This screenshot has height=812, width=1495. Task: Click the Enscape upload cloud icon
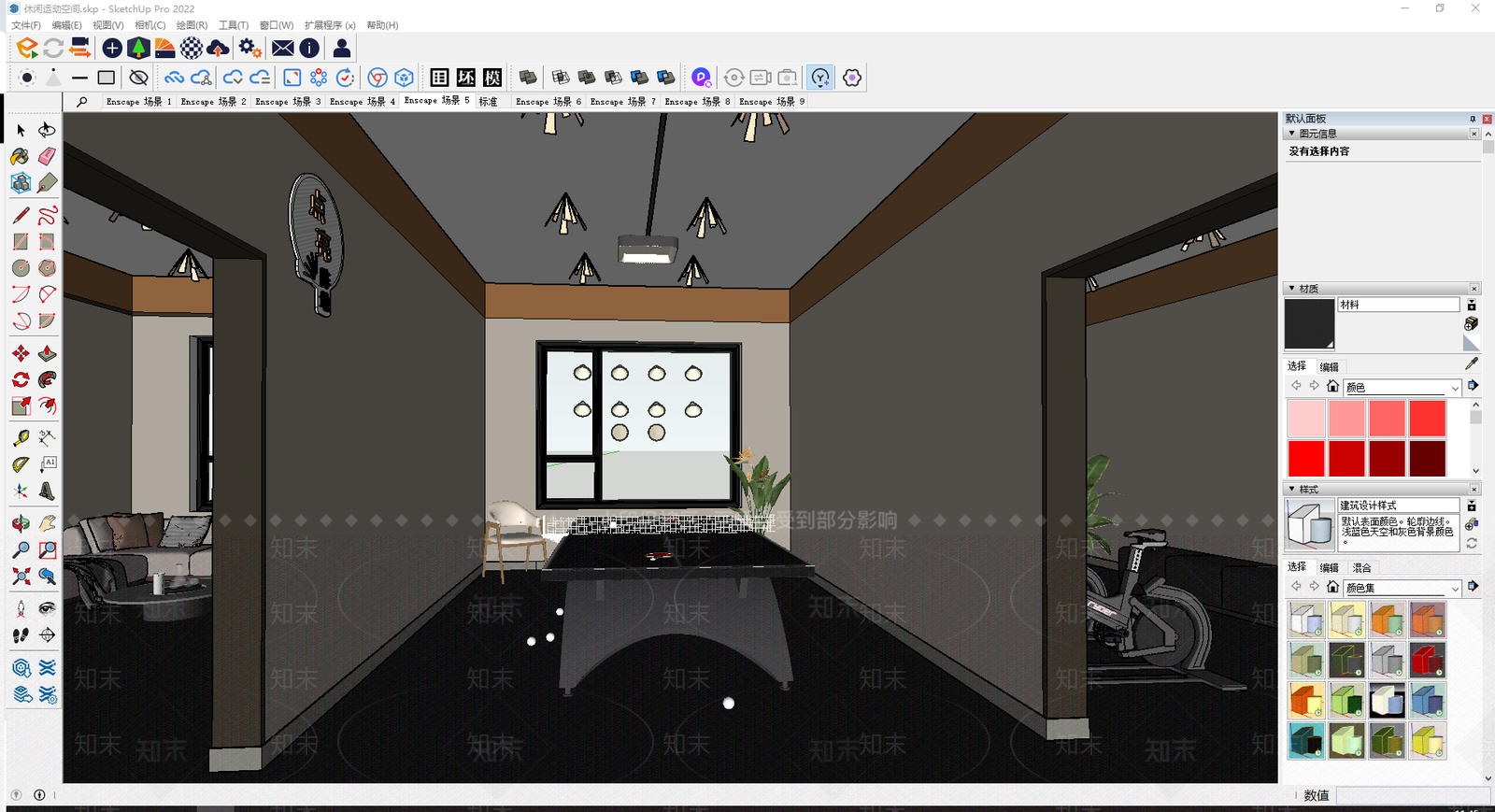tap(218, 48)
